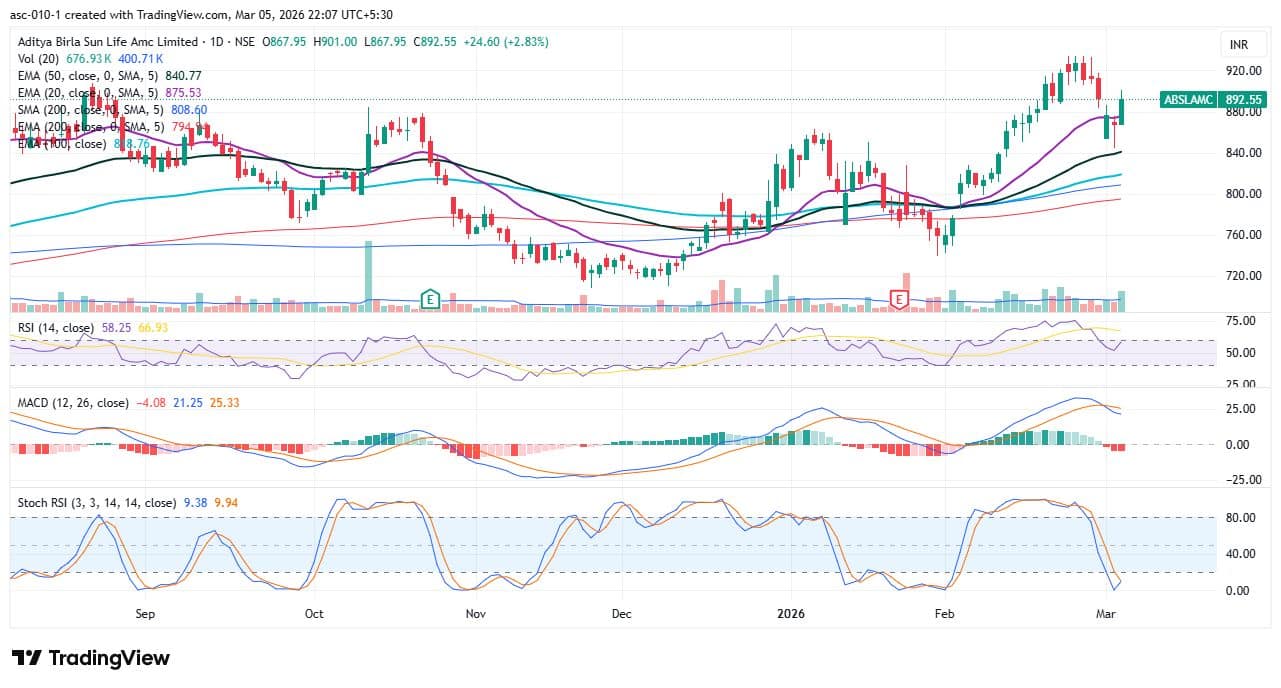Click the RSI (14, close) legend
Screen dimensions: 1281x688
[x=56, y=328]
